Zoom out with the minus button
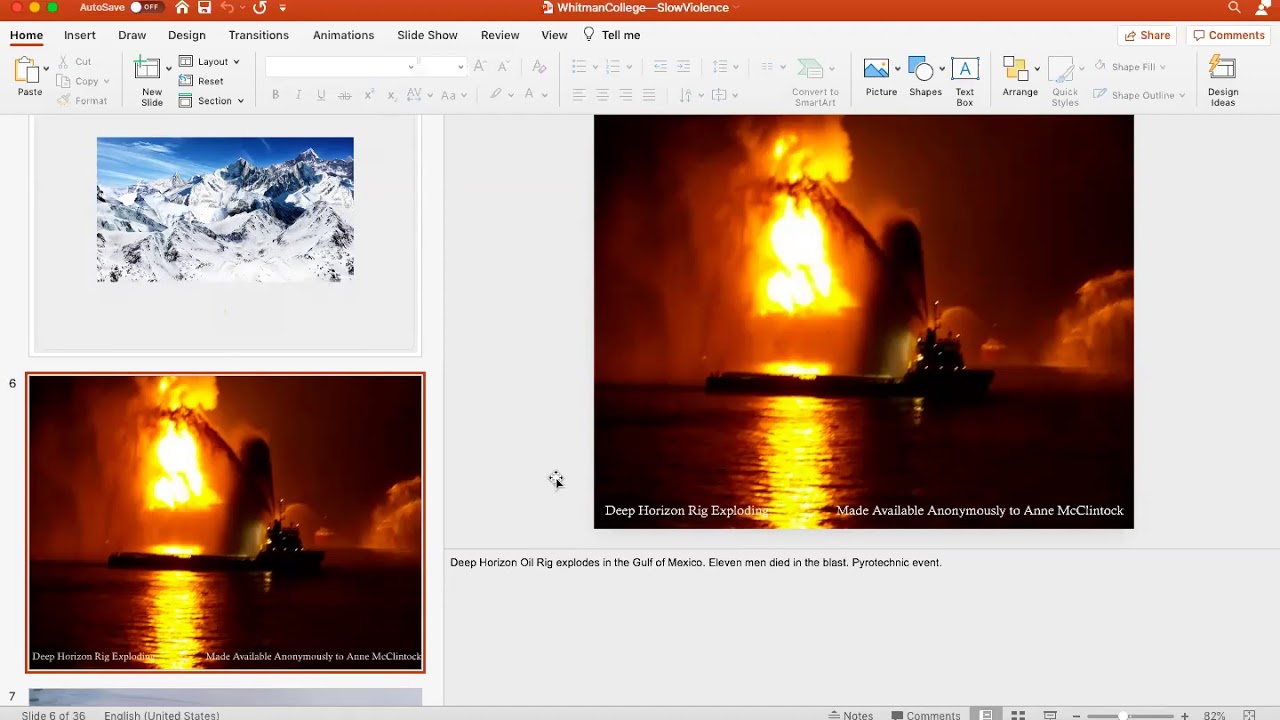1280x720 pixels. click(1076, 715)
